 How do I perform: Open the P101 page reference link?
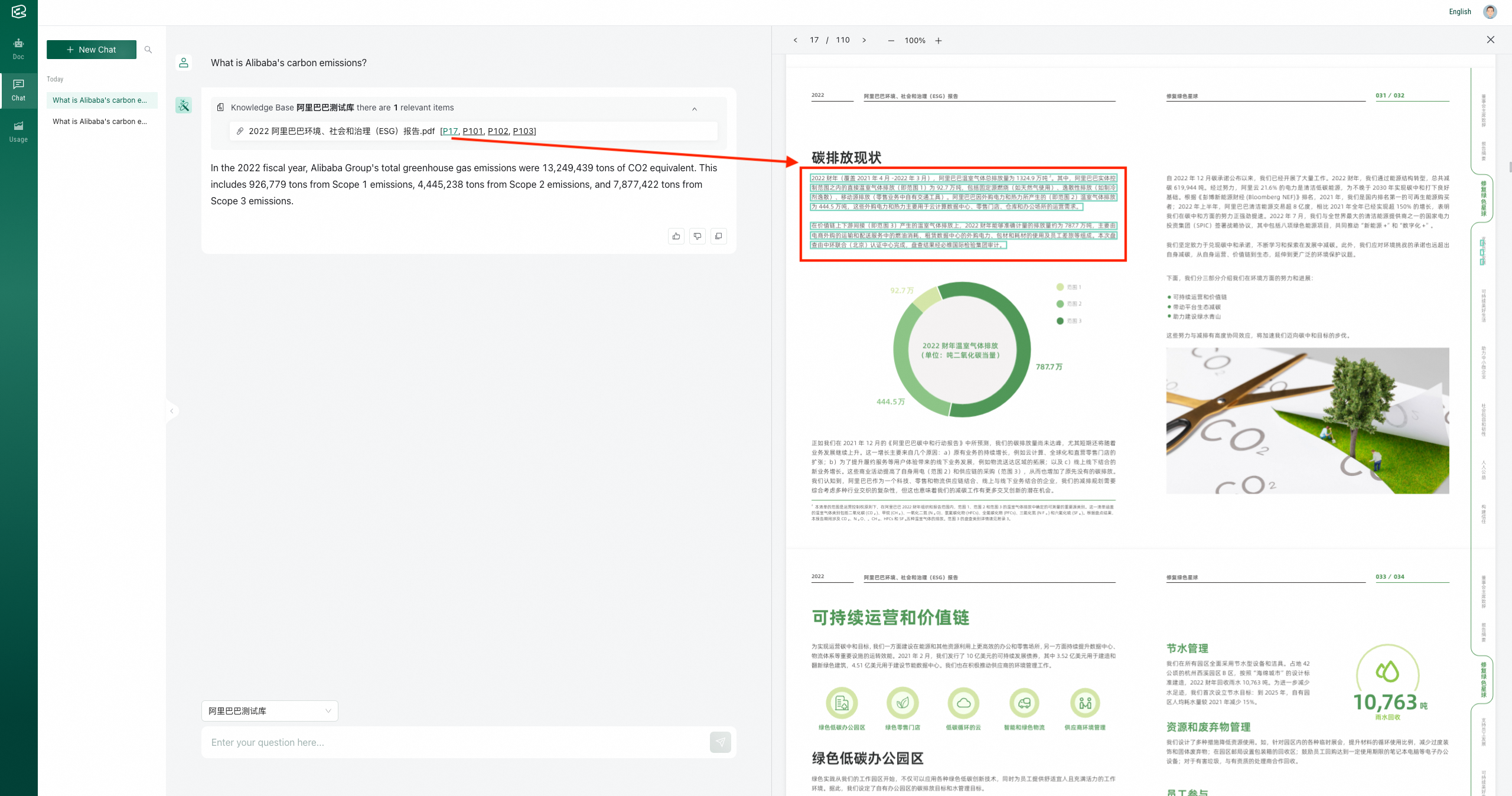[x=472, y=131]
